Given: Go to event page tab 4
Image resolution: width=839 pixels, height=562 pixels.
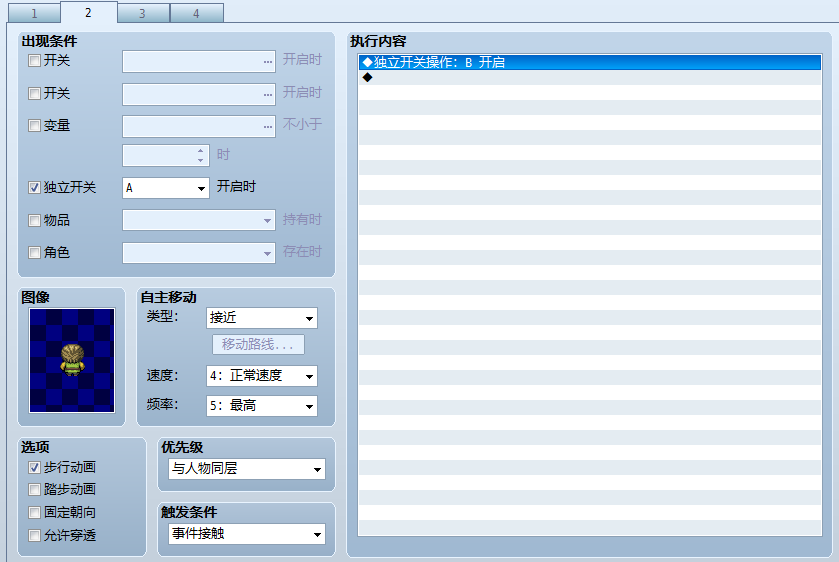Looking at the screenshot, I should (x=196, y=13).
